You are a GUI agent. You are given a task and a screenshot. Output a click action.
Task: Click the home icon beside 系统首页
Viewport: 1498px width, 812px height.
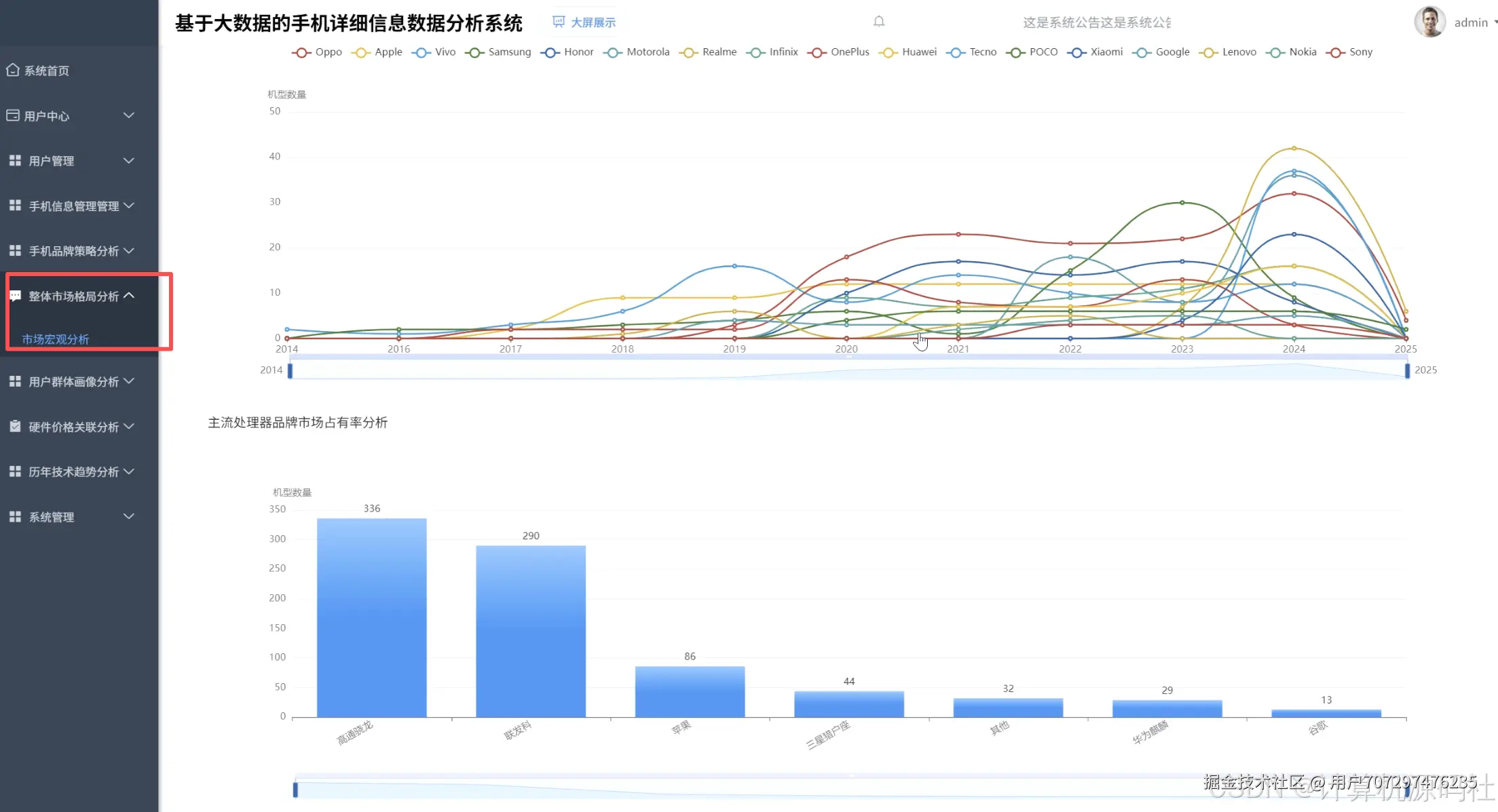(12, 70)
